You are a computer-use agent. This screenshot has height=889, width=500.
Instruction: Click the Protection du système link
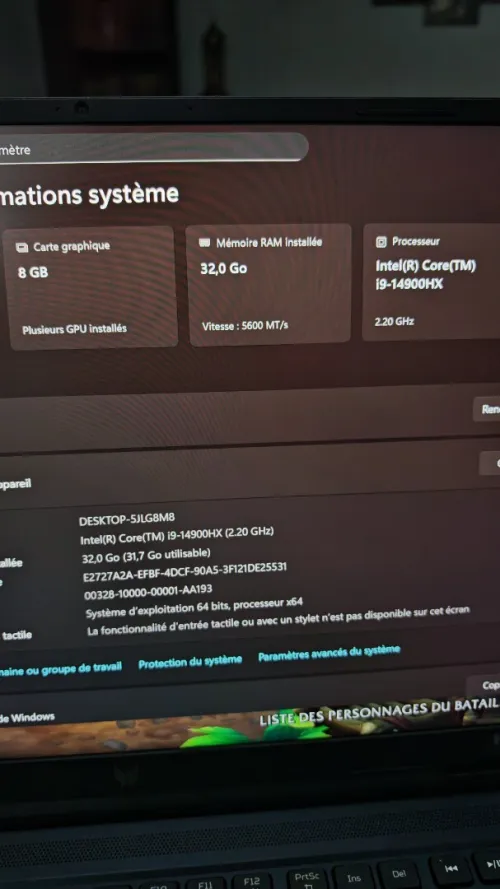pyautogui.click(x=190, y=662)
